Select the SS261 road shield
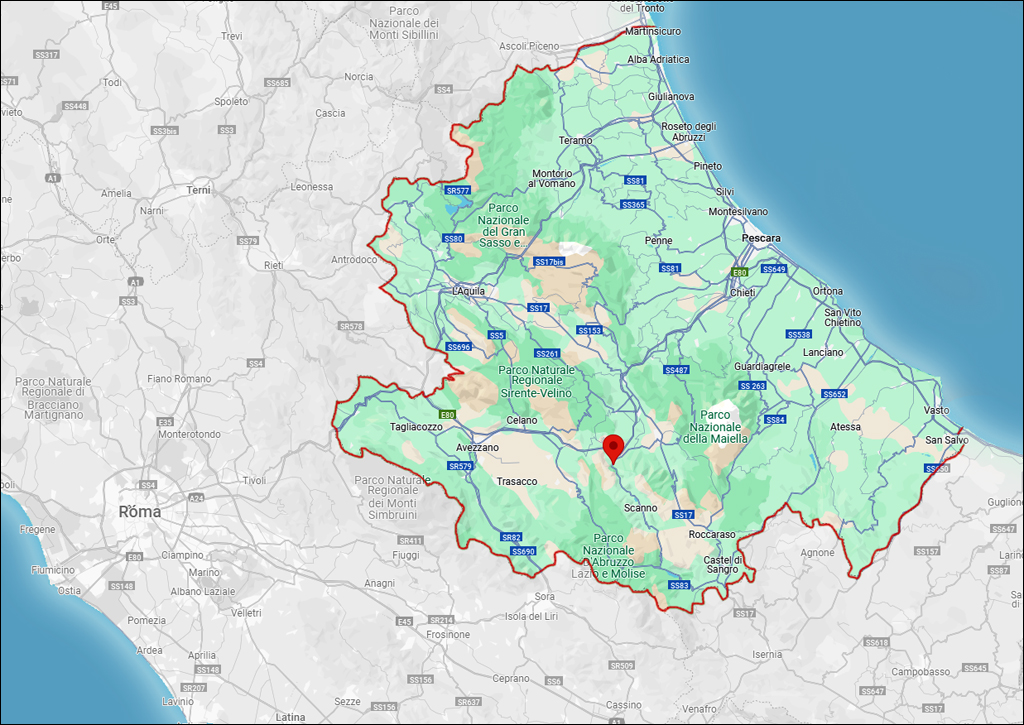 coord(547,353)
